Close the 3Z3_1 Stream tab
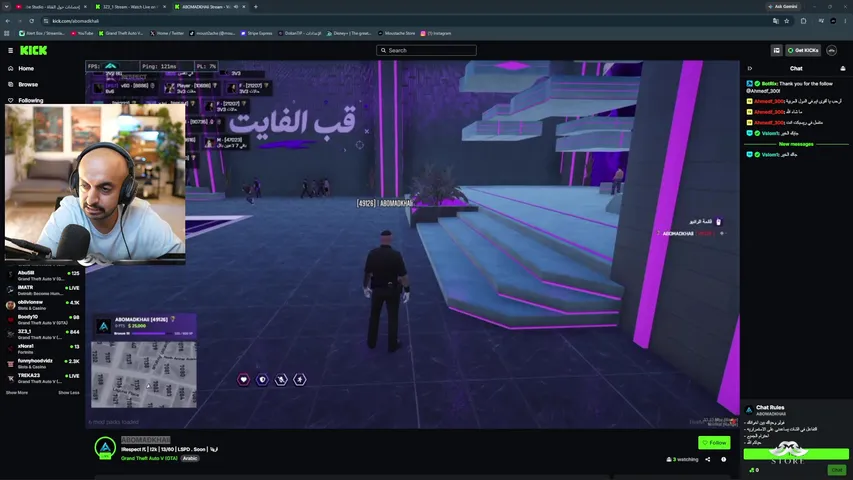This screenshot has height=480, width=853. pyautogui.click(x=164, y=7)
